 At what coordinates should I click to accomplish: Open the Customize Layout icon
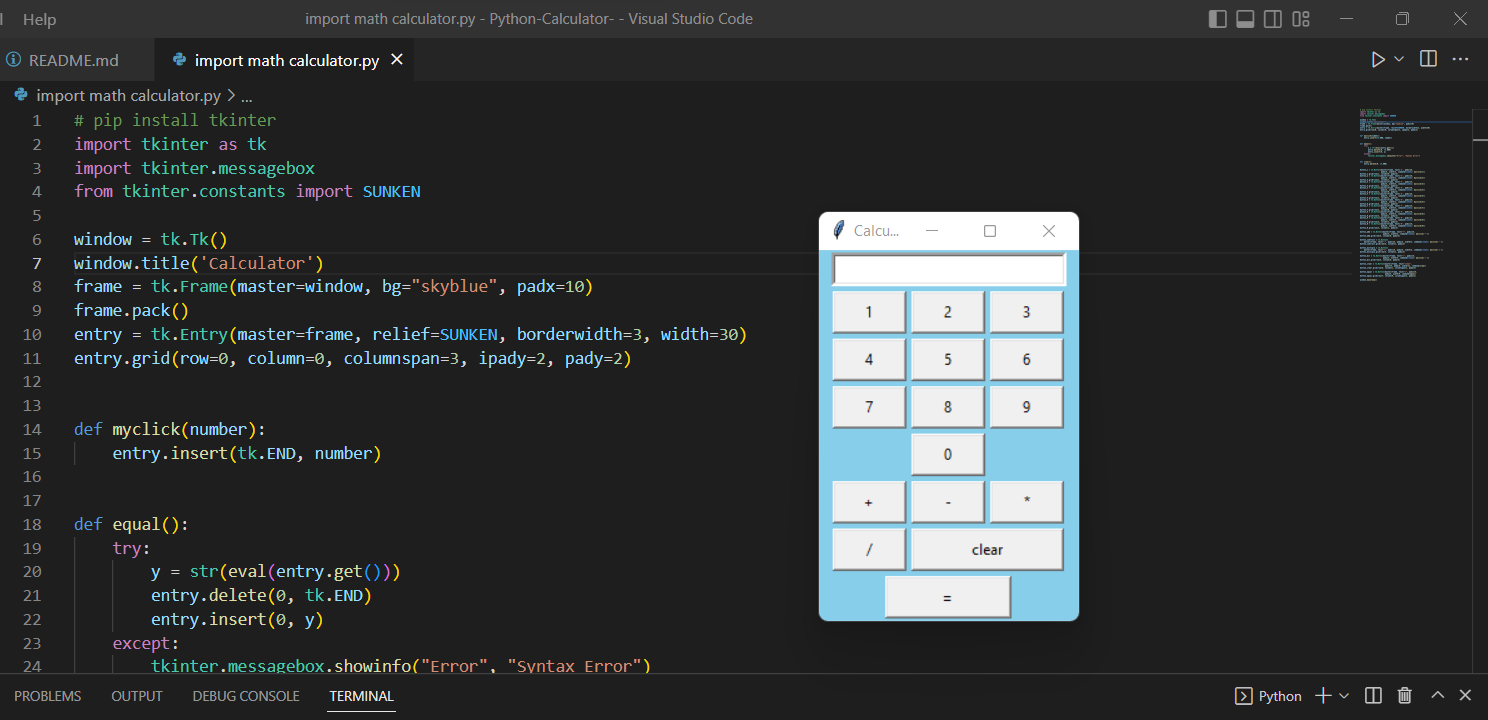coord(1301,19)
